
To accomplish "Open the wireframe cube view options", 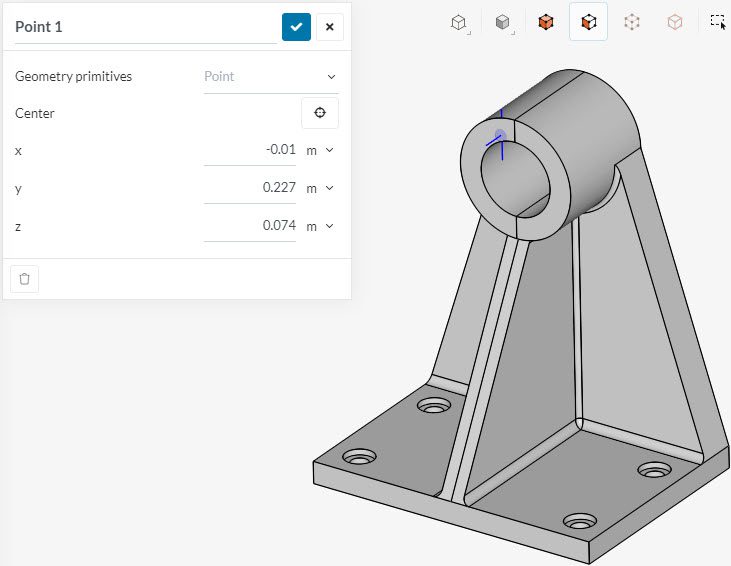I will click(x=458, y=21).
